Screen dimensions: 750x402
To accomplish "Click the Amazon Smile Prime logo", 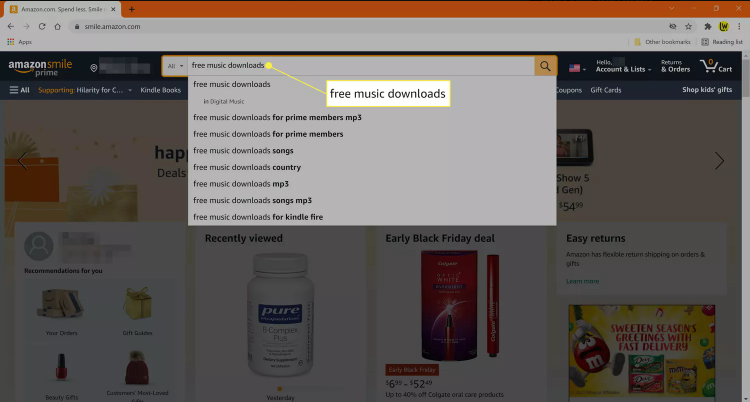I will tap(40, 67).
